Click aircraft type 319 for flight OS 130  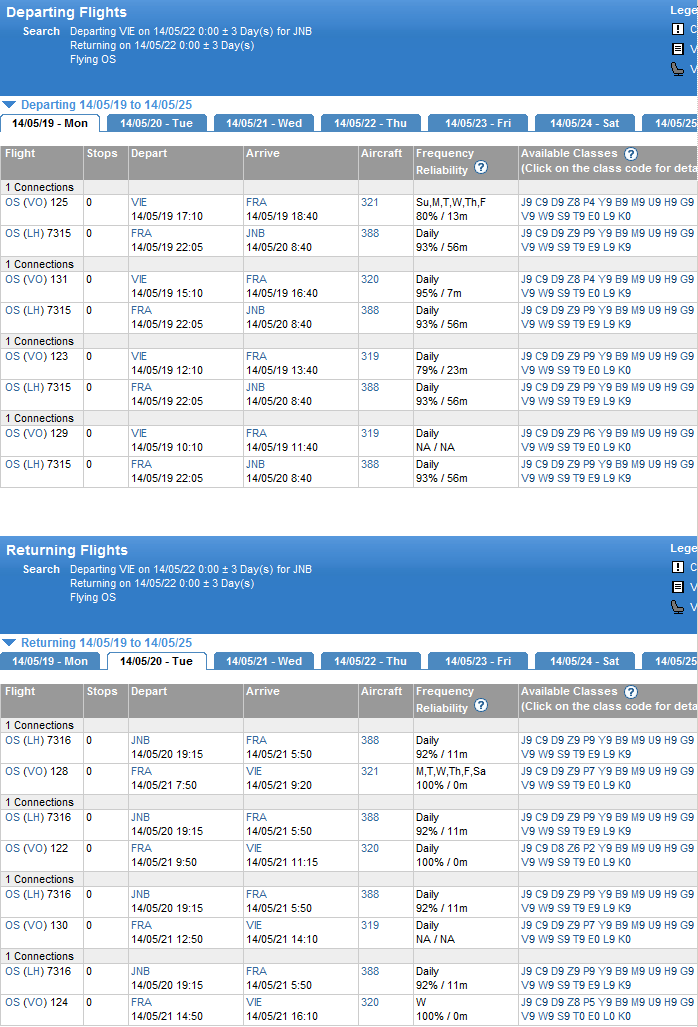370,925
